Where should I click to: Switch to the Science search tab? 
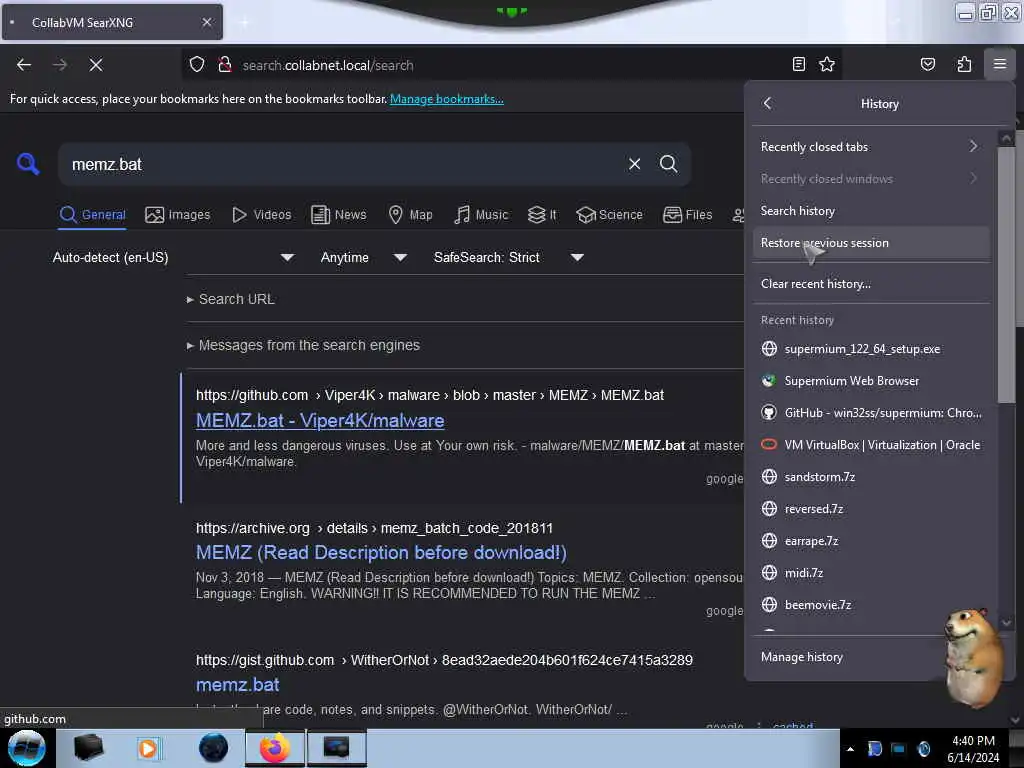click(609, 214)
